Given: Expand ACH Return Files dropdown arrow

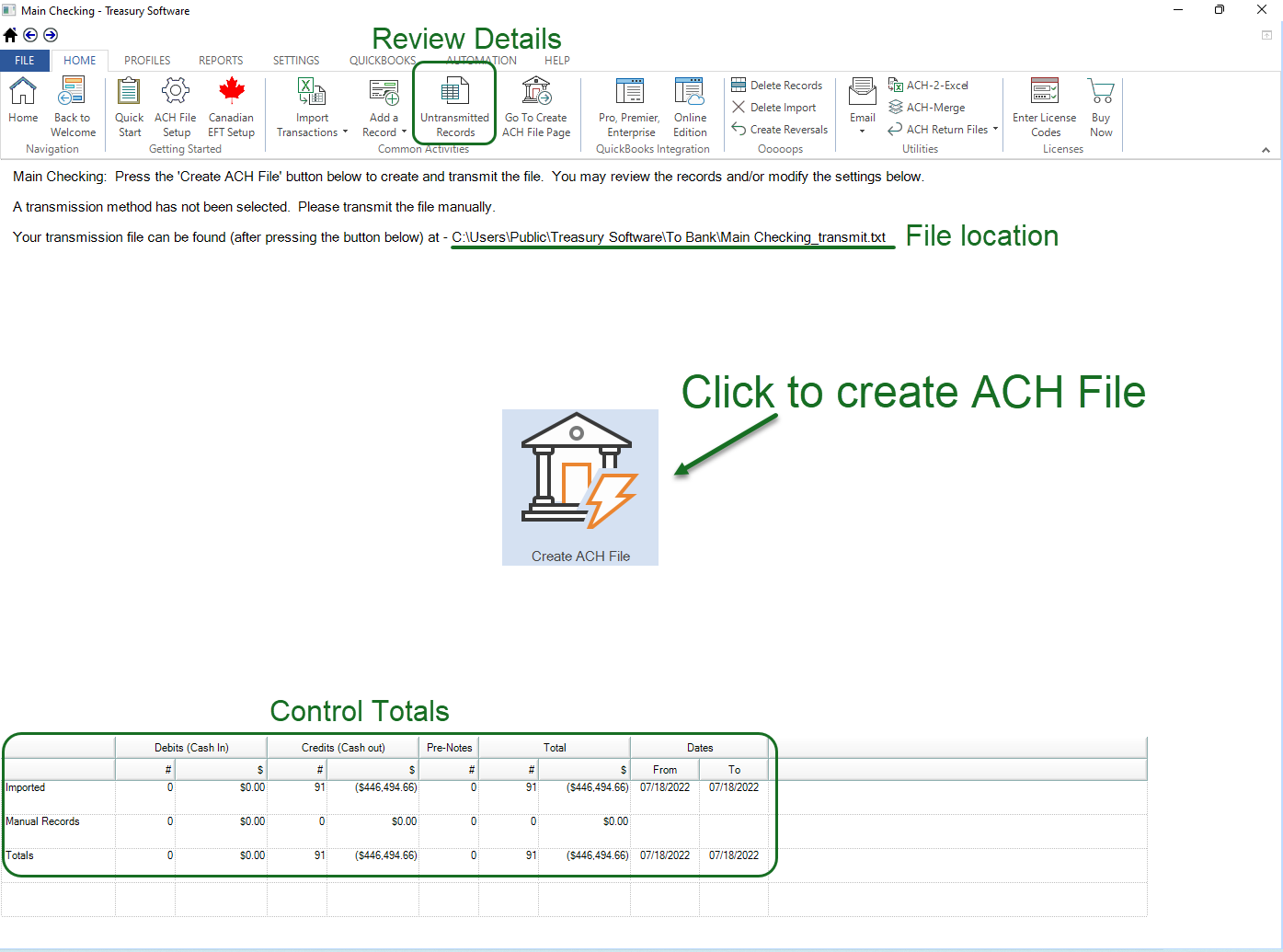Looking at the screenshot, I should pos(995,129).
